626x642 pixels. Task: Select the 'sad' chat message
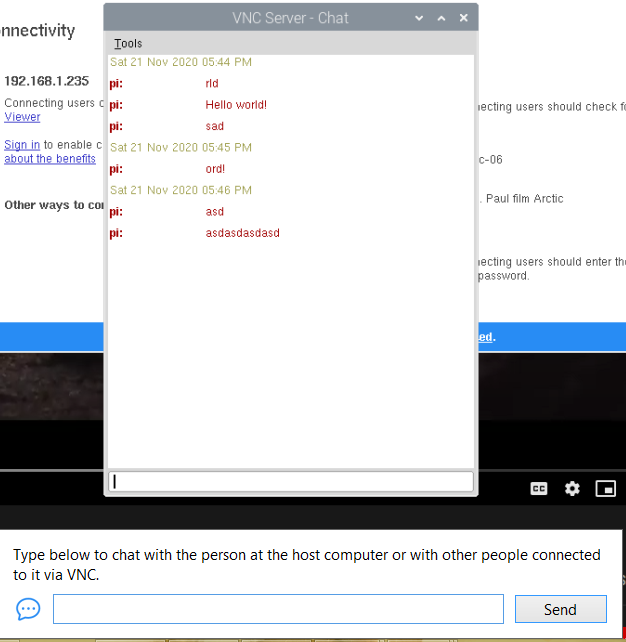click(x=215, y=126)
